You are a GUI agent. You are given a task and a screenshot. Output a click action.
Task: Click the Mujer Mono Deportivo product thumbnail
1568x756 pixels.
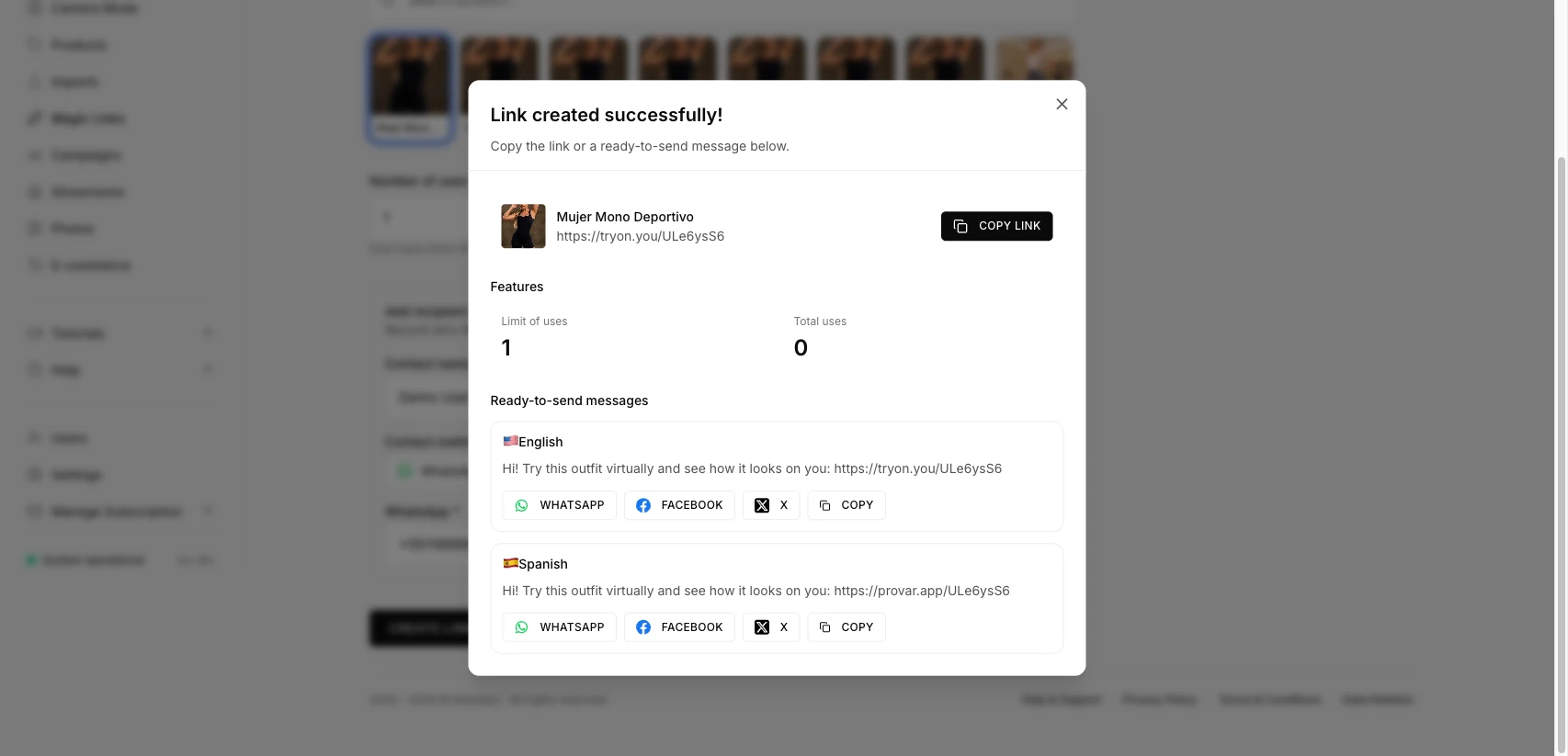coord(523,226)
